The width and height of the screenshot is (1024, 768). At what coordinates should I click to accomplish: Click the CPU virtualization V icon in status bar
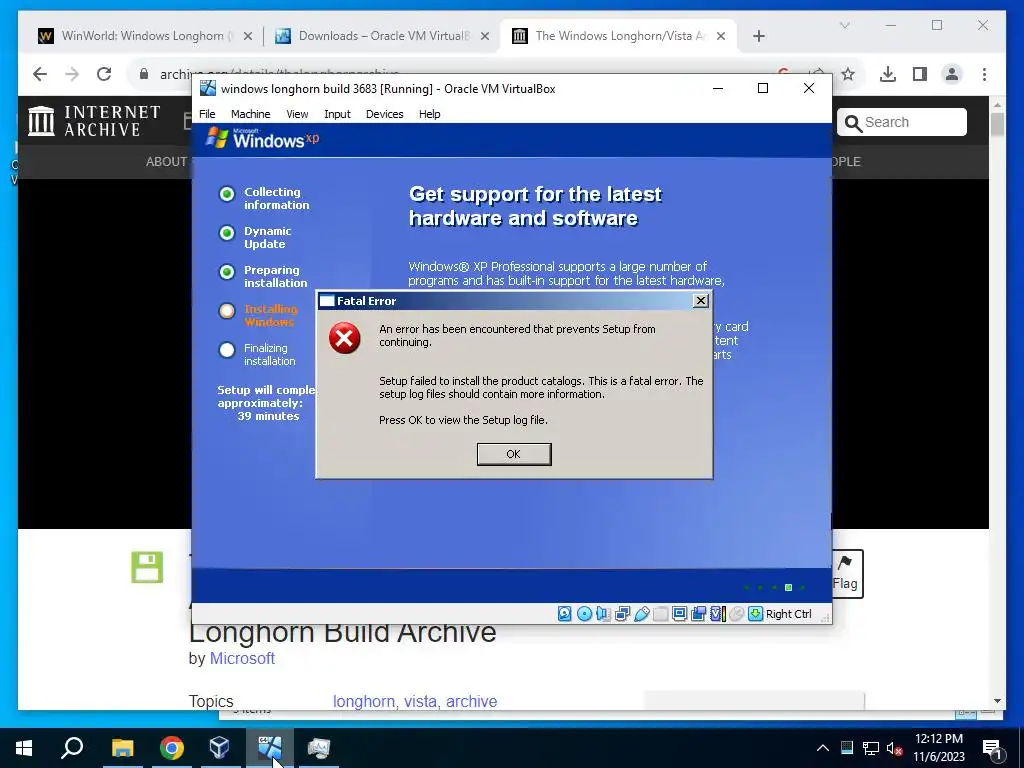[718, 614]
